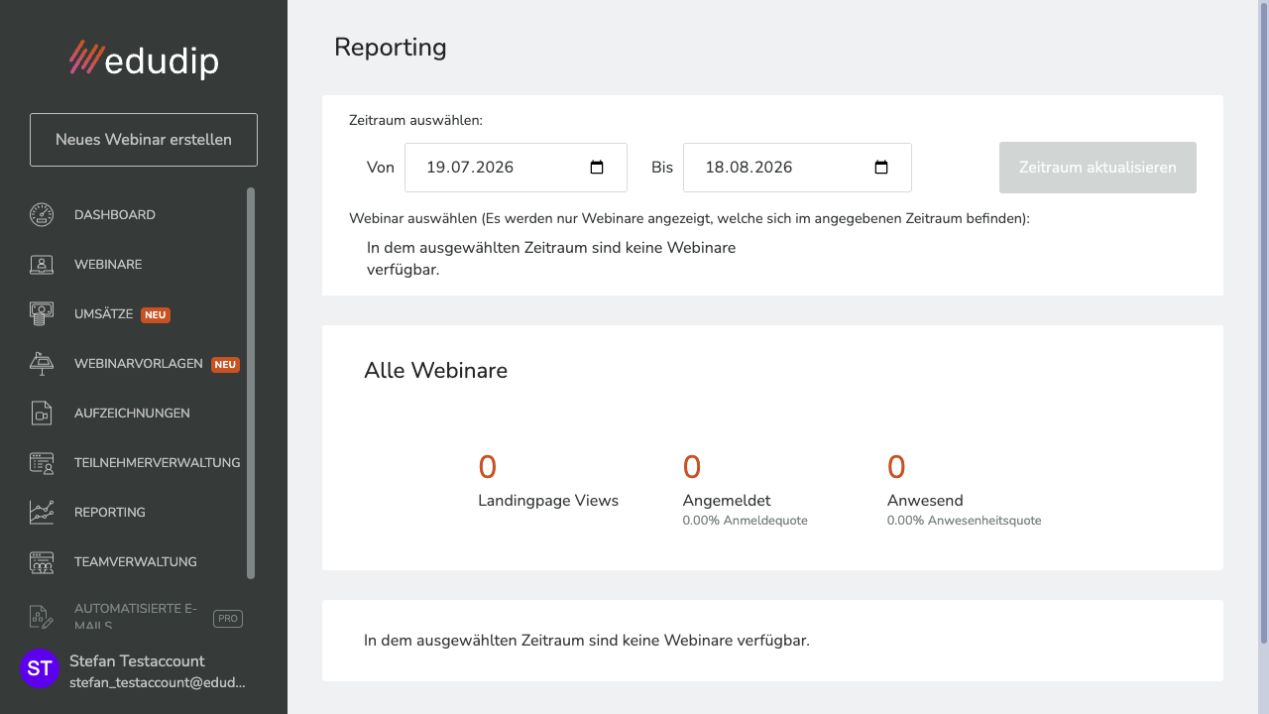Click the Teamverwaltung team icon
Image resolution: width=1269 pixels, height=714 pixels.
pos(40,561)
